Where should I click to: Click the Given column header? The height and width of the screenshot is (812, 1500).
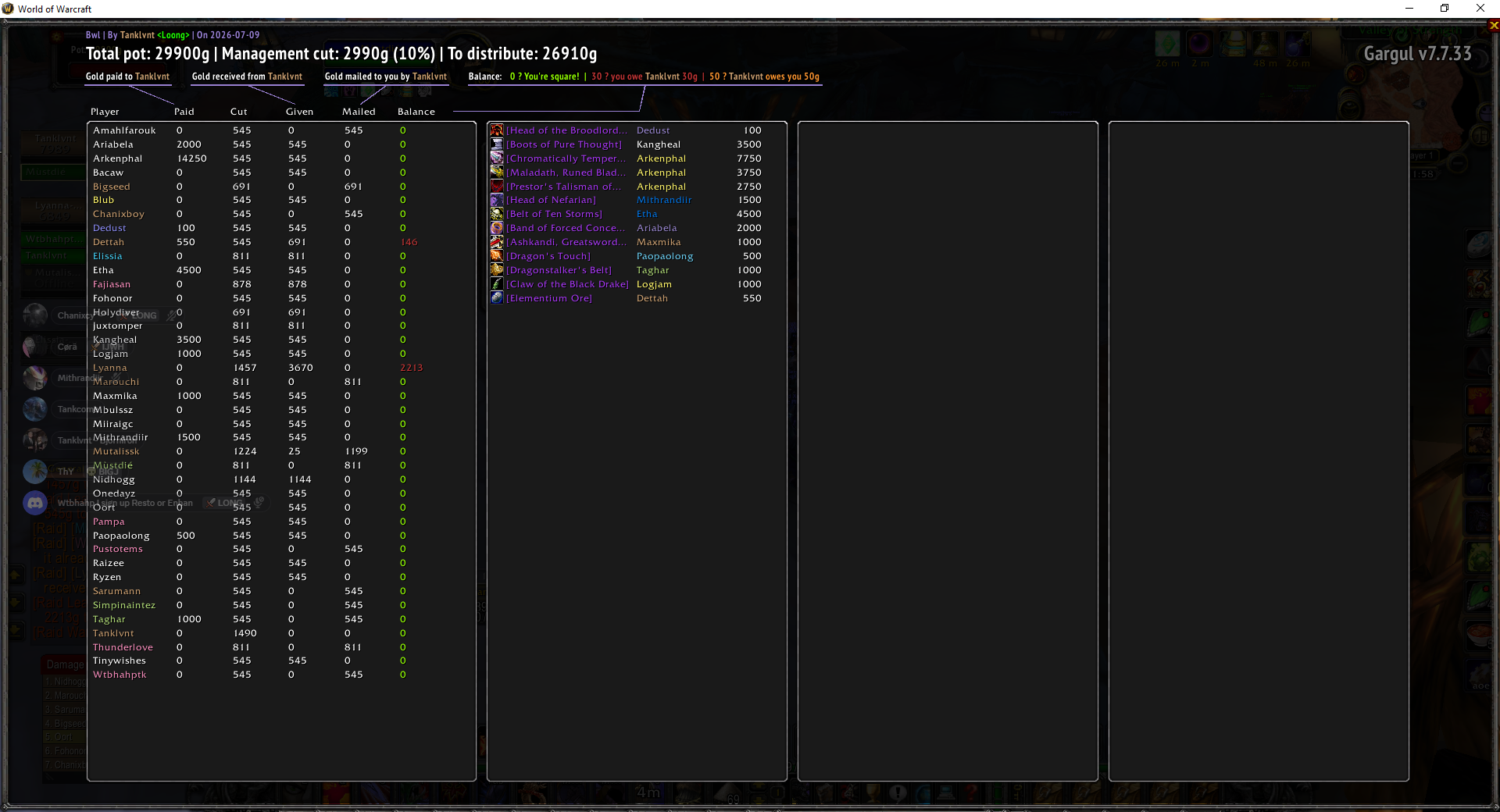(x=299, y=112)
